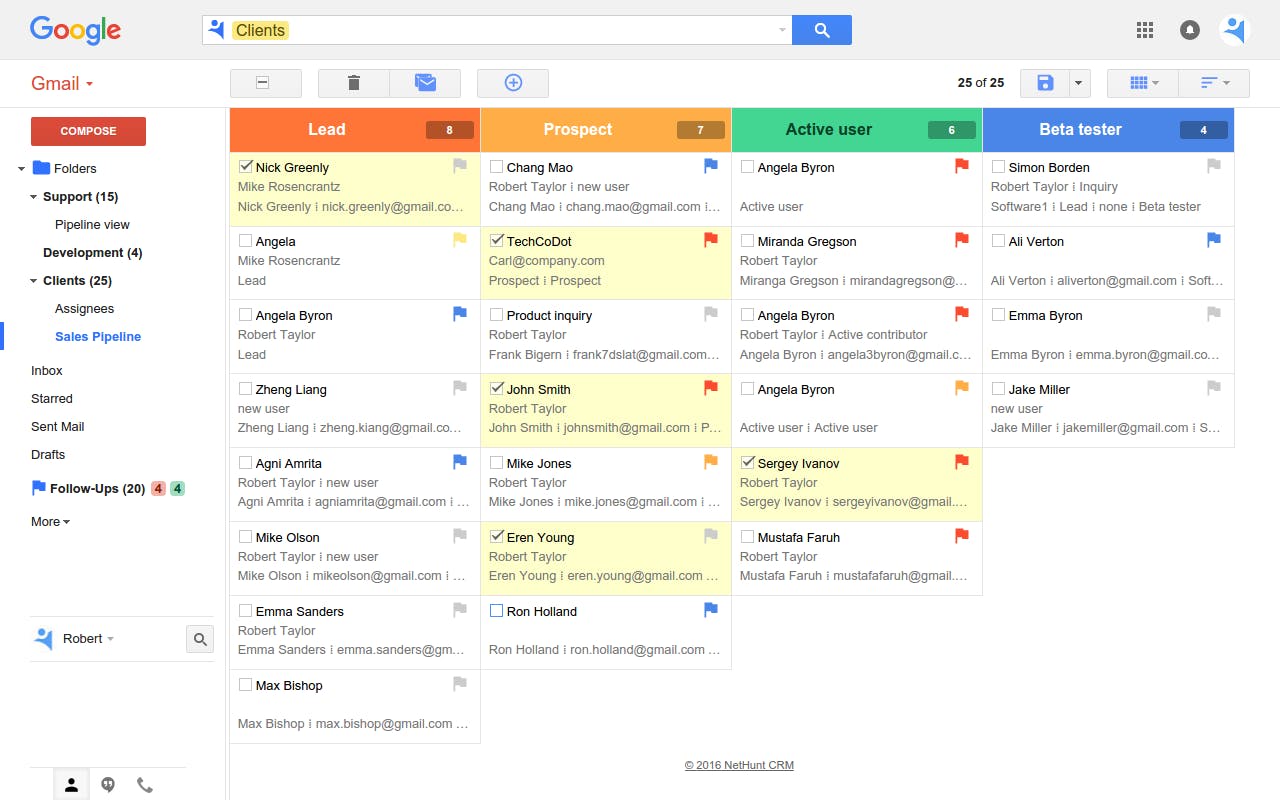Click the trash delete icon in toolbar
Screen dimensions: 1280x800
point(353,83)
